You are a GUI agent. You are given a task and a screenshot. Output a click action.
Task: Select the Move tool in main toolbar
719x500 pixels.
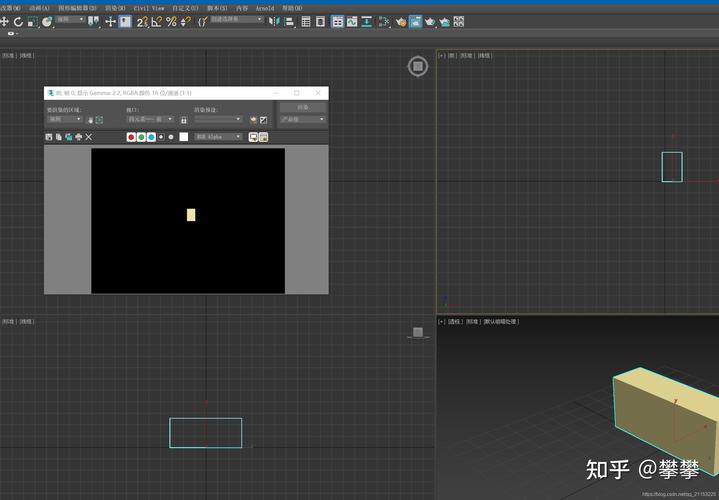point(5,21)
